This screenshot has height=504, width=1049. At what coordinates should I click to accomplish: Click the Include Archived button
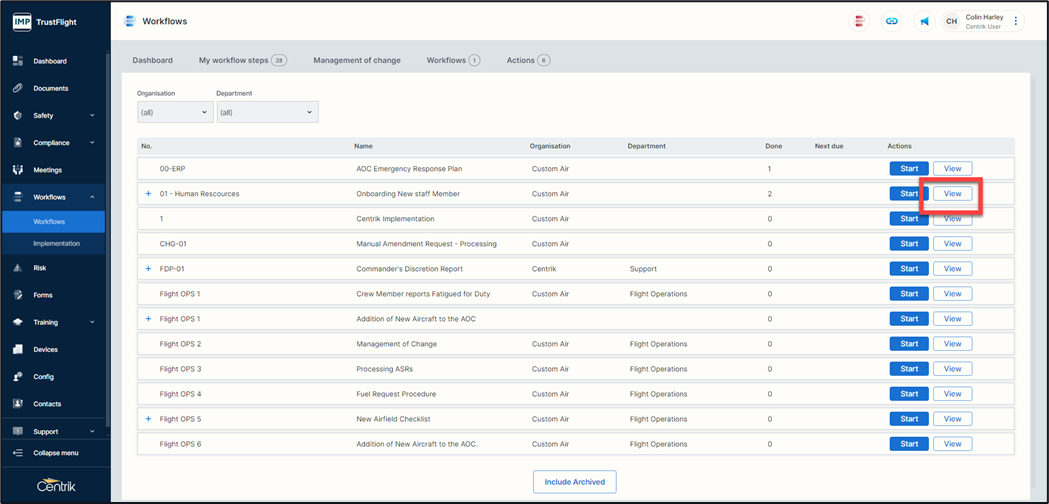(574, 482)
